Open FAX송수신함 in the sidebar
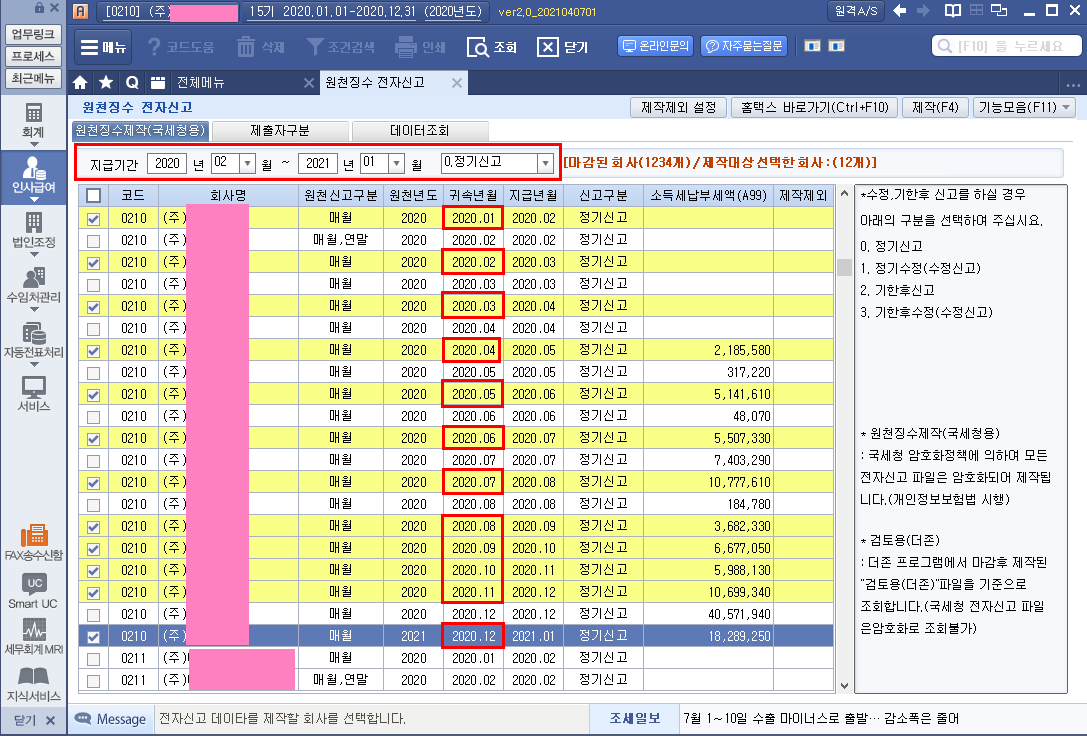The height and width of the screenshot is (736, 1087). (33, 541)
